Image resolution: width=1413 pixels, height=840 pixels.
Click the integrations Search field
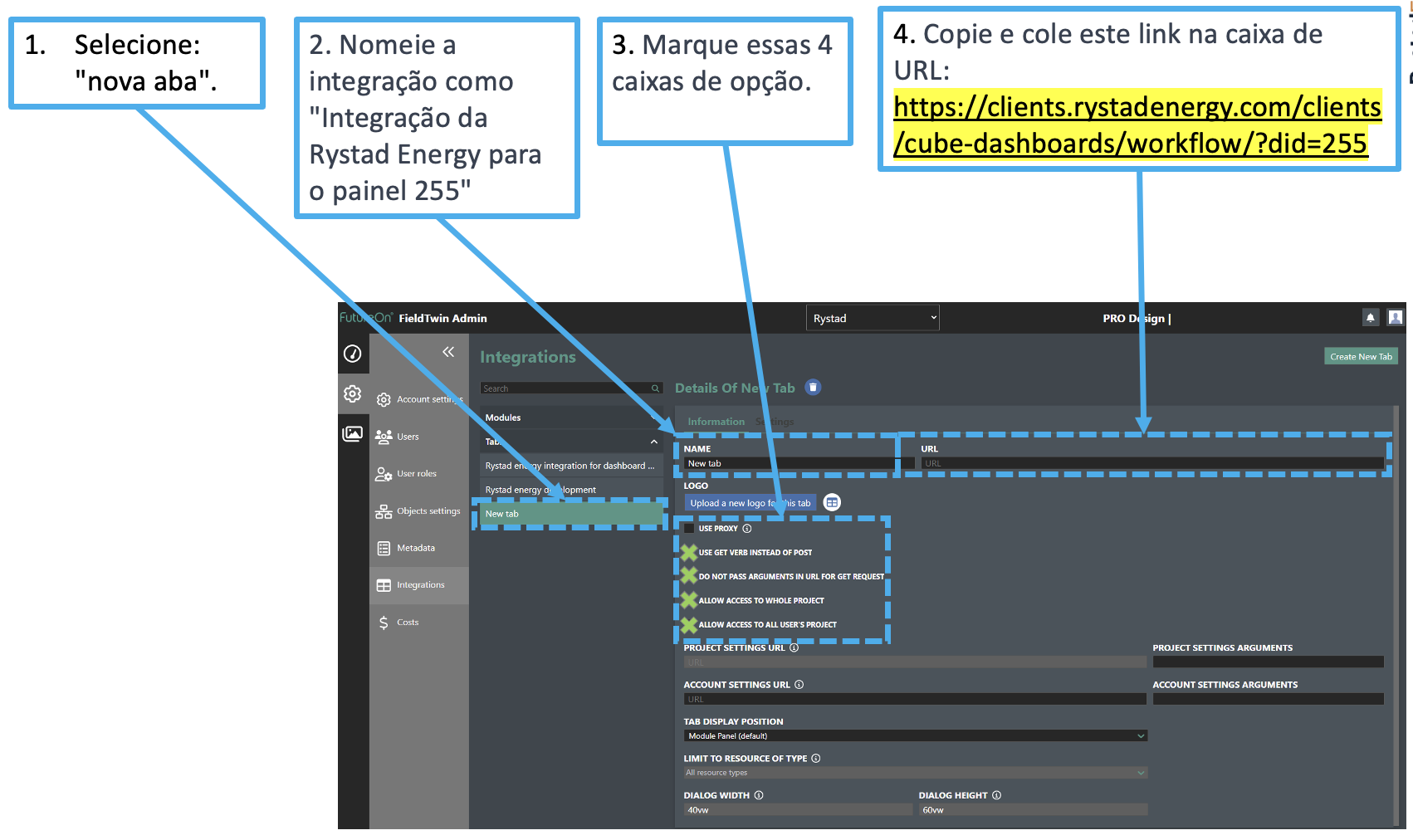[x=571, y=388]
